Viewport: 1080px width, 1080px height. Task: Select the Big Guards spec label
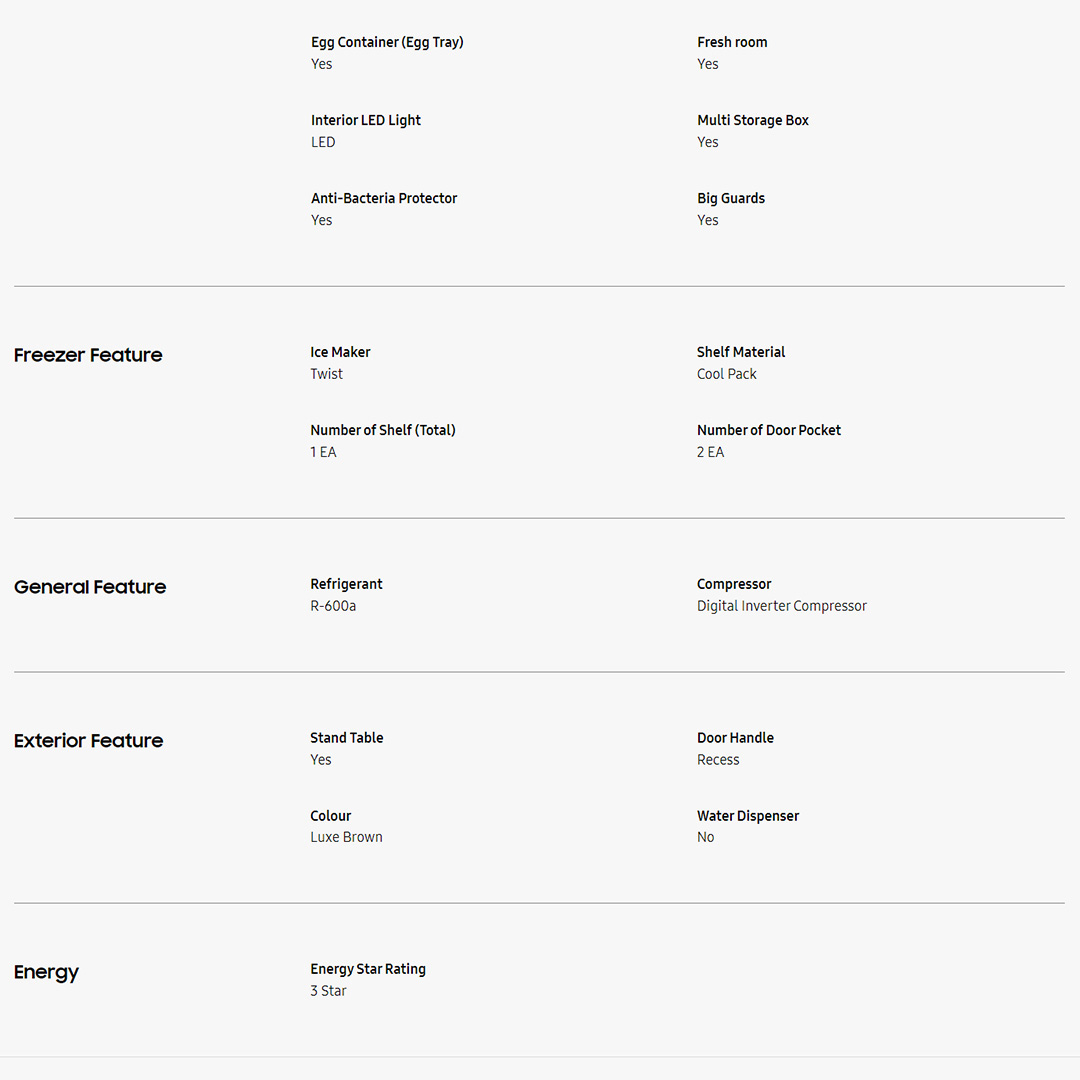[x=731, y=198]
